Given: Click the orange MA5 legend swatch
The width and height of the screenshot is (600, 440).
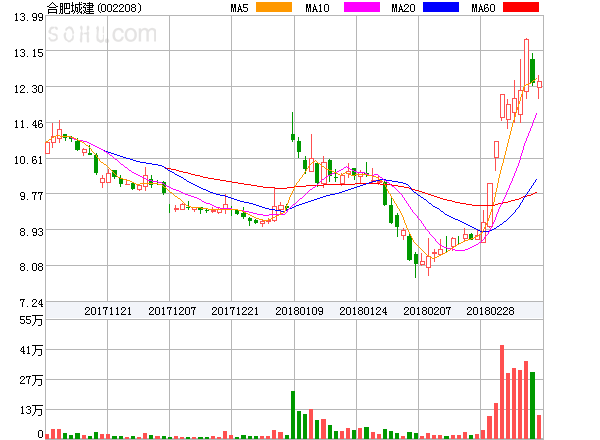Looking at the screenshot, I should [274, 7].
